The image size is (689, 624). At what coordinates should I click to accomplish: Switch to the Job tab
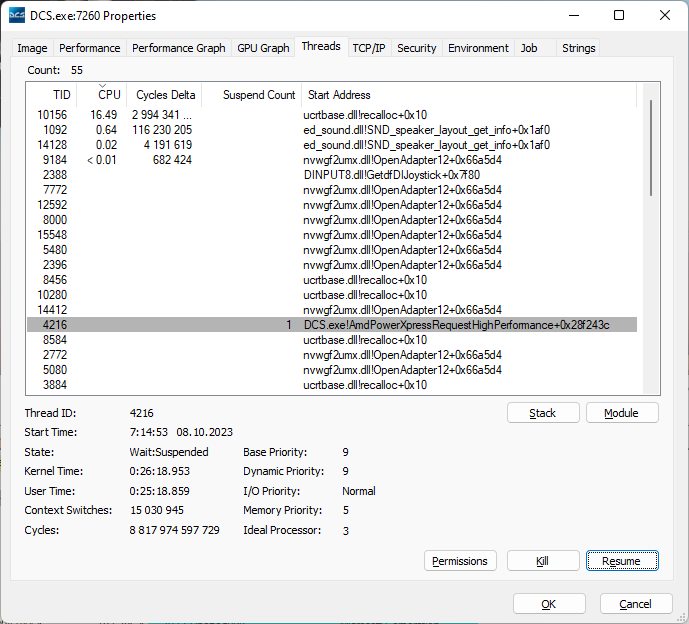(x=529, y=48)
